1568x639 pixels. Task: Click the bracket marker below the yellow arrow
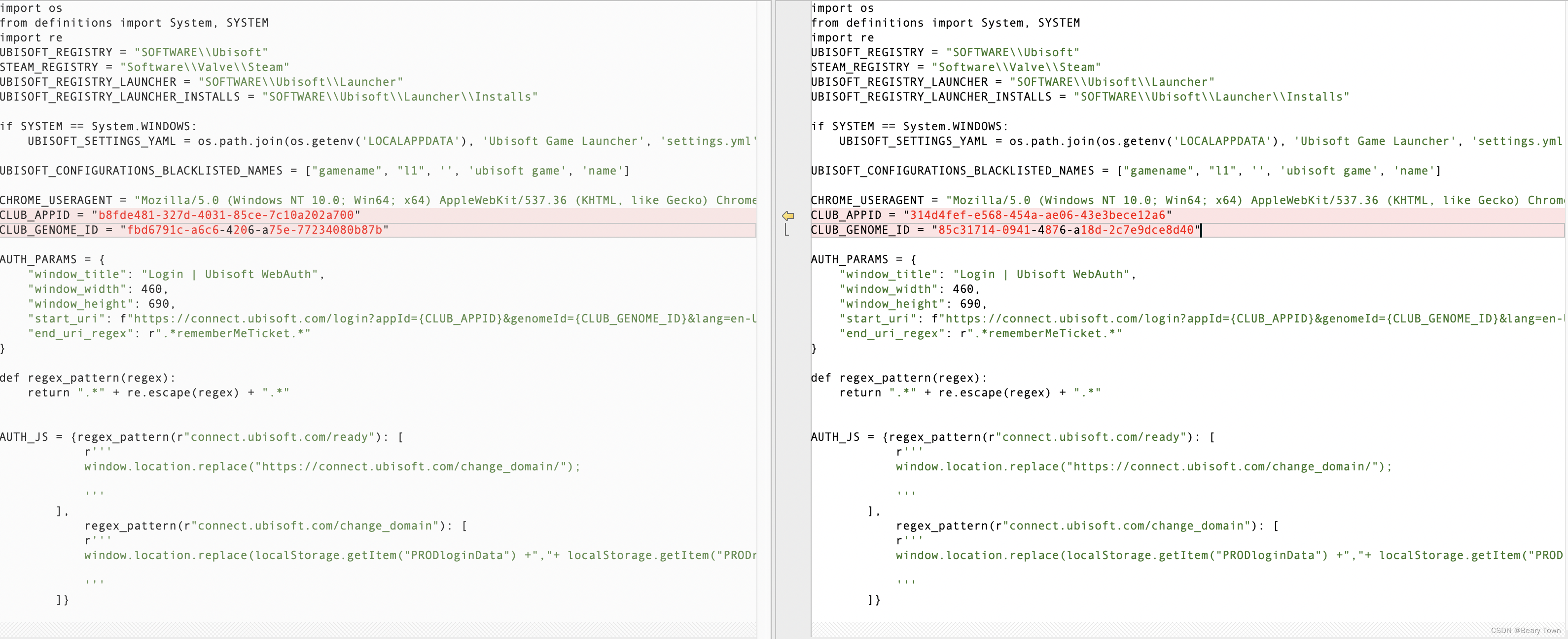pos(786,230)
